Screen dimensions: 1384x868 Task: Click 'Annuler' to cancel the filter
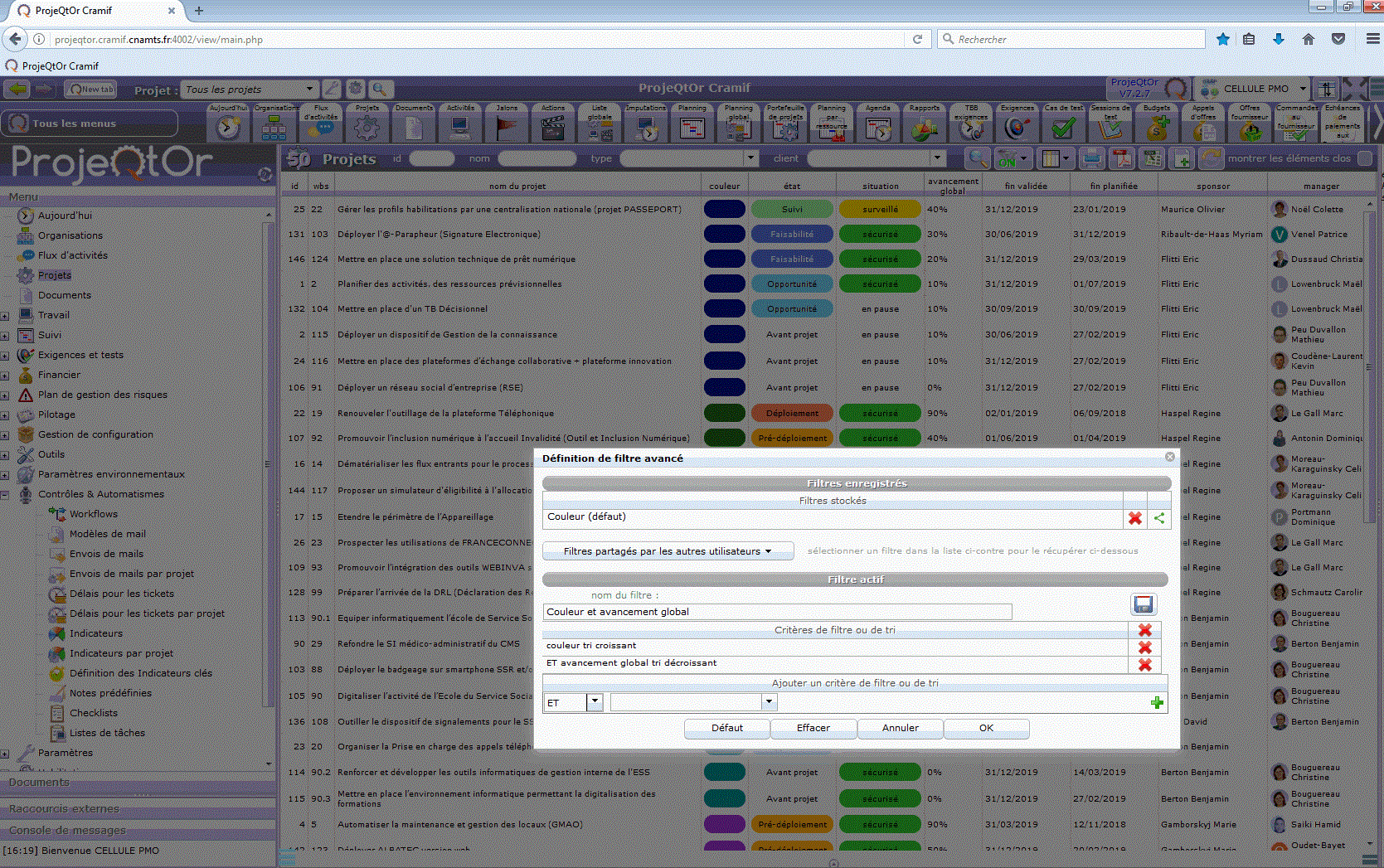coord(900,728)
